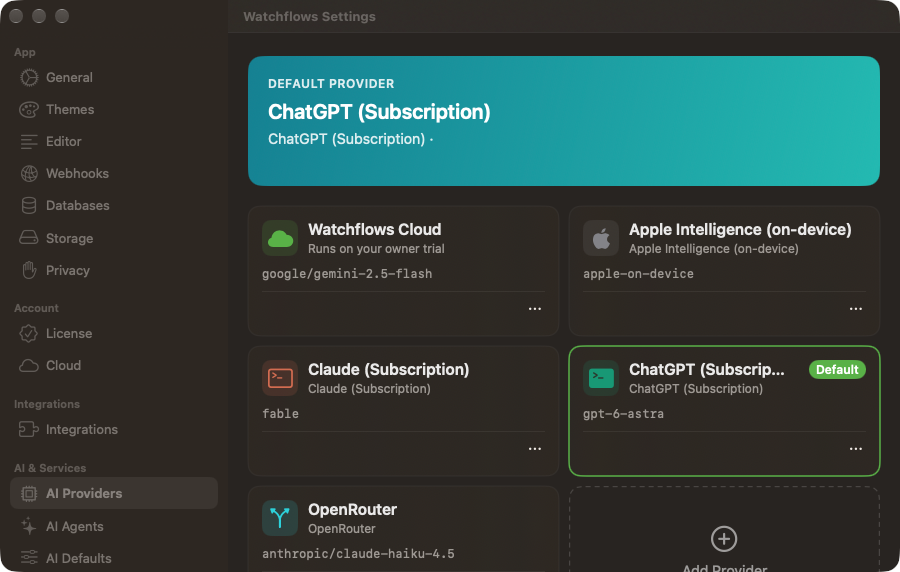Open Webhooks via the globe icon
900x572 pixels.
(29, 173)
